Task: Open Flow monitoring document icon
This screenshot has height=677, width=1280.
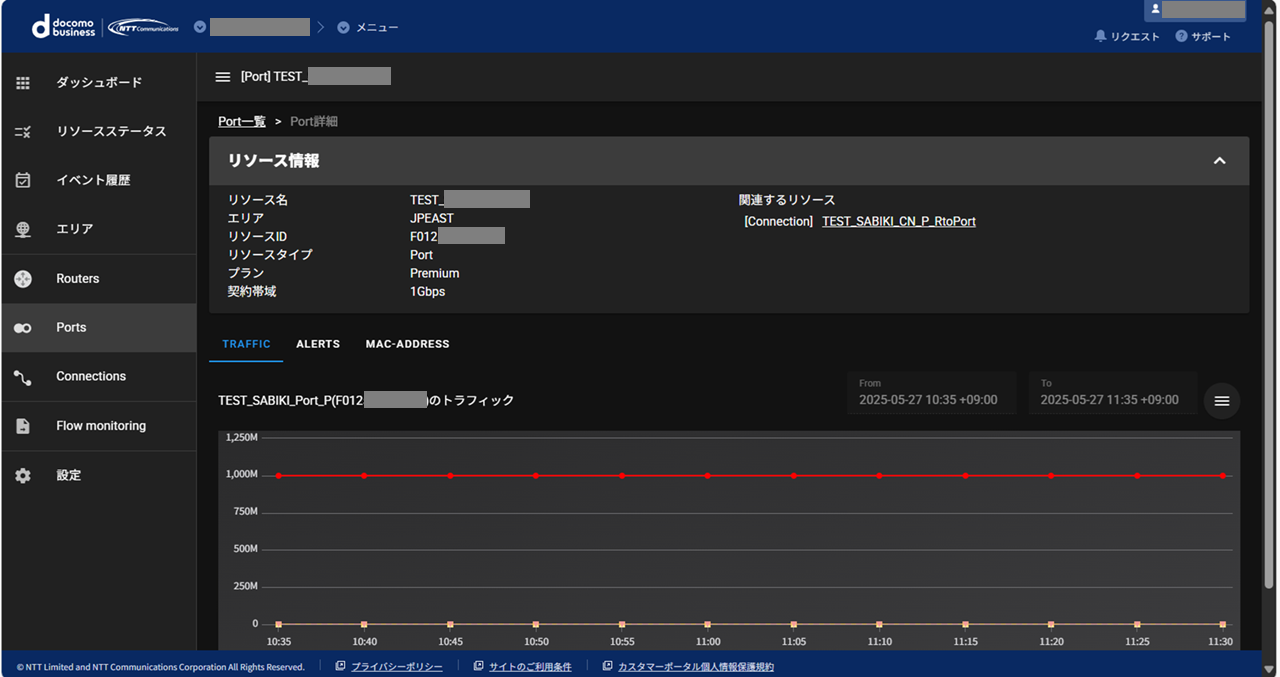Action: [x=23, y=426]
